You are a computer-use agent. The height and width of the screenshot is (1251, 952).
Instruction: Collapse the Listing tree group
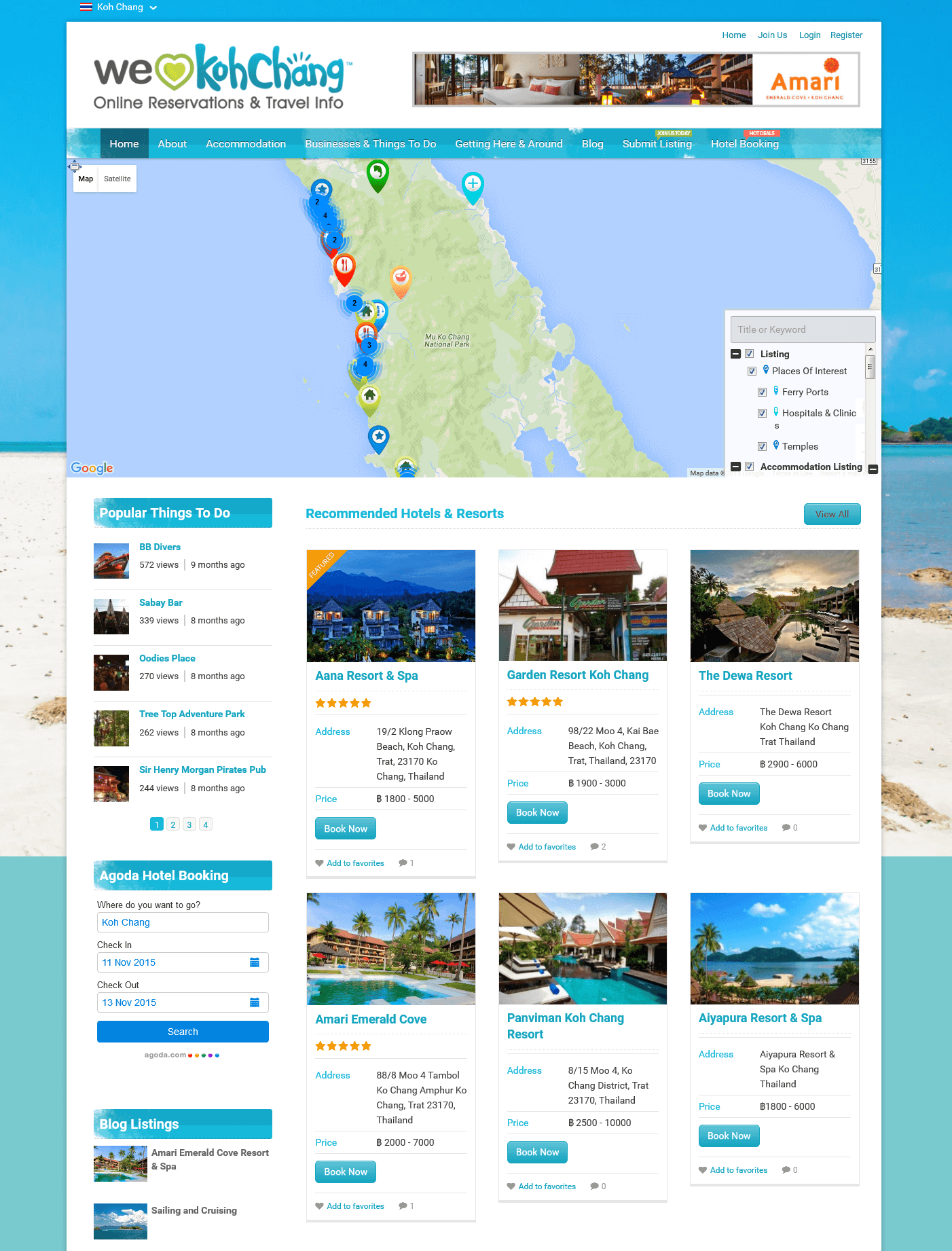[x=735, y=354]
